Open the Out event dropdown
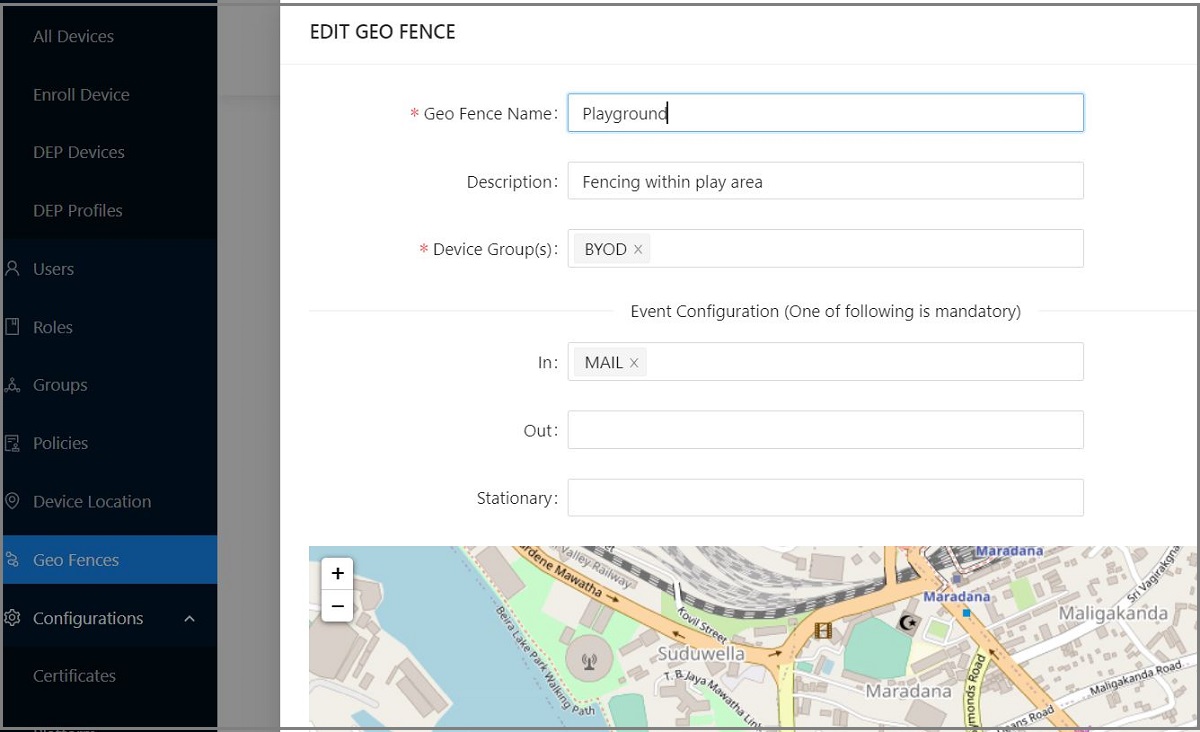 (825, 430)
